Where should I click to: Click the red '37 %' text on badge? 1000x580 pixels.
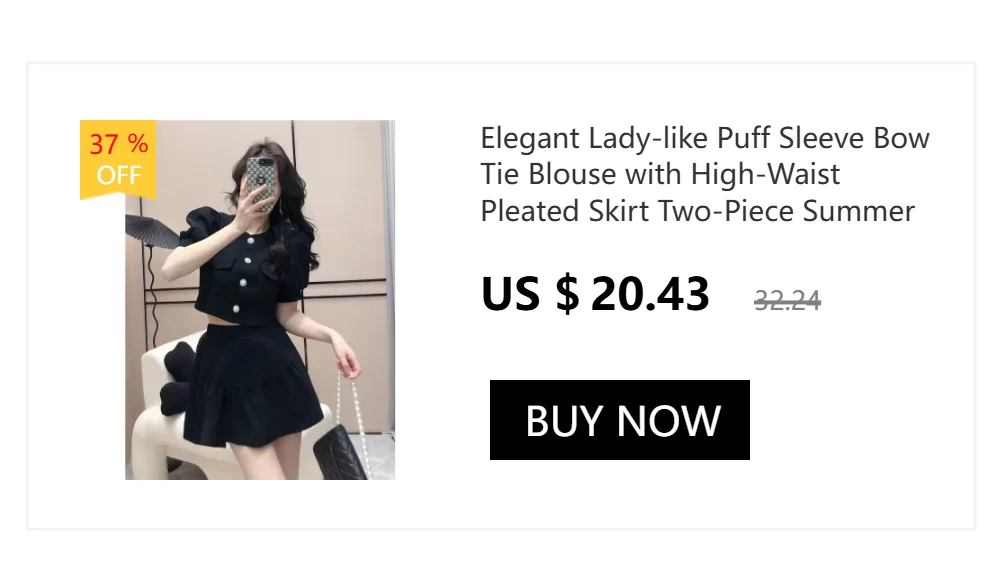tap(119, 144)
